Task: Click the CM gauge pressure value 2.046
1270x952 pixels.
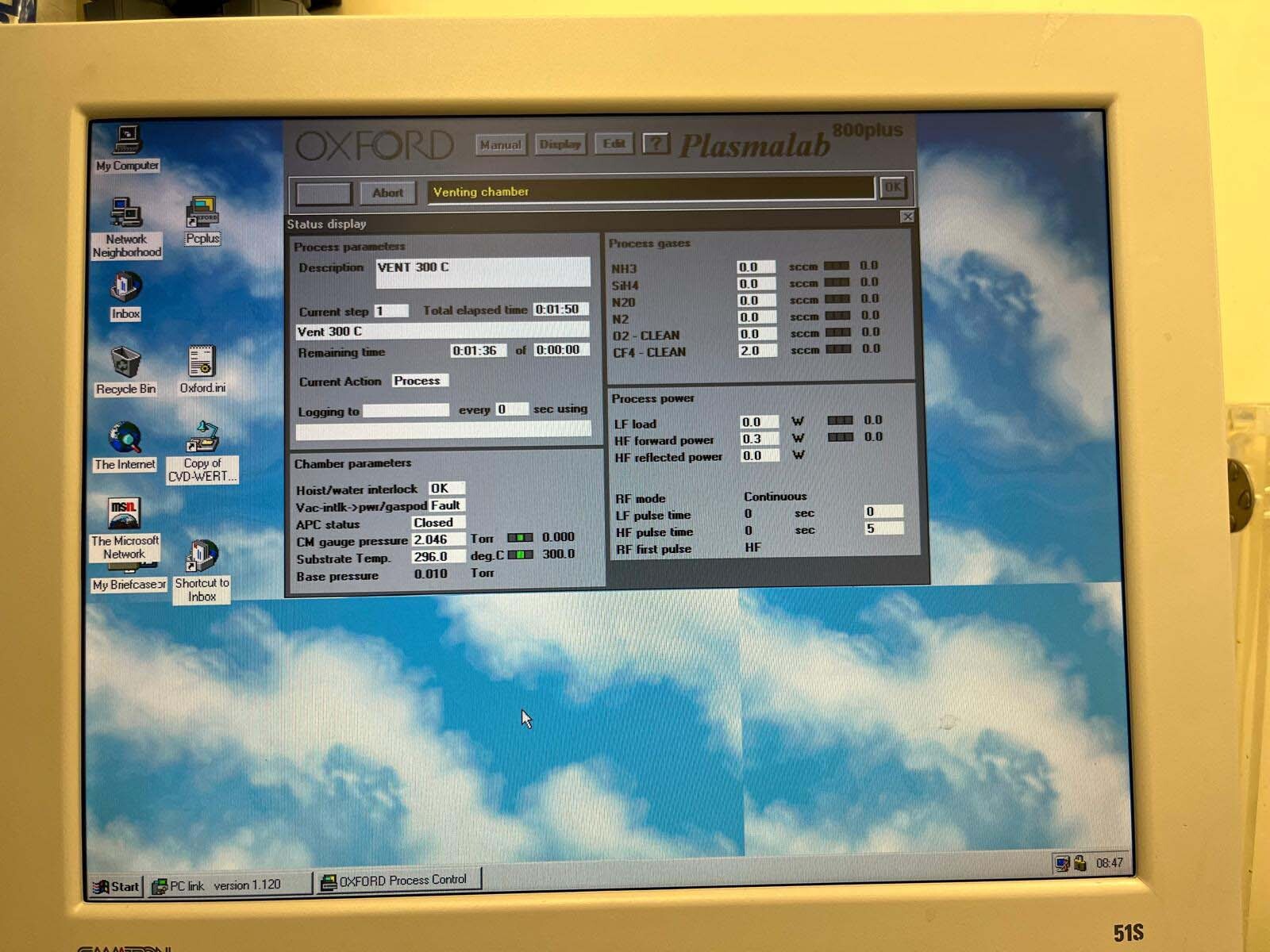Action: tap(438, 539)
